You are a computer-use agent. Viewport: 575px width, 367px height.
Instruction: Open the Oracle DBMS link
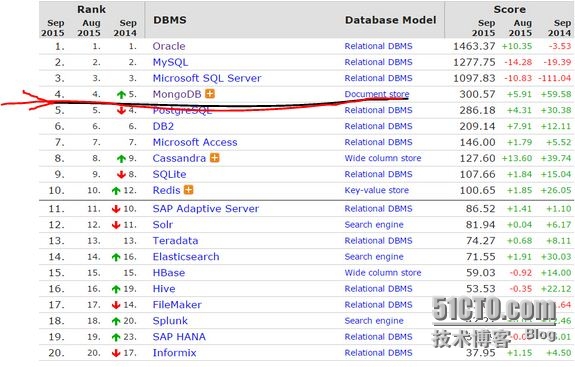click(169, 46)
